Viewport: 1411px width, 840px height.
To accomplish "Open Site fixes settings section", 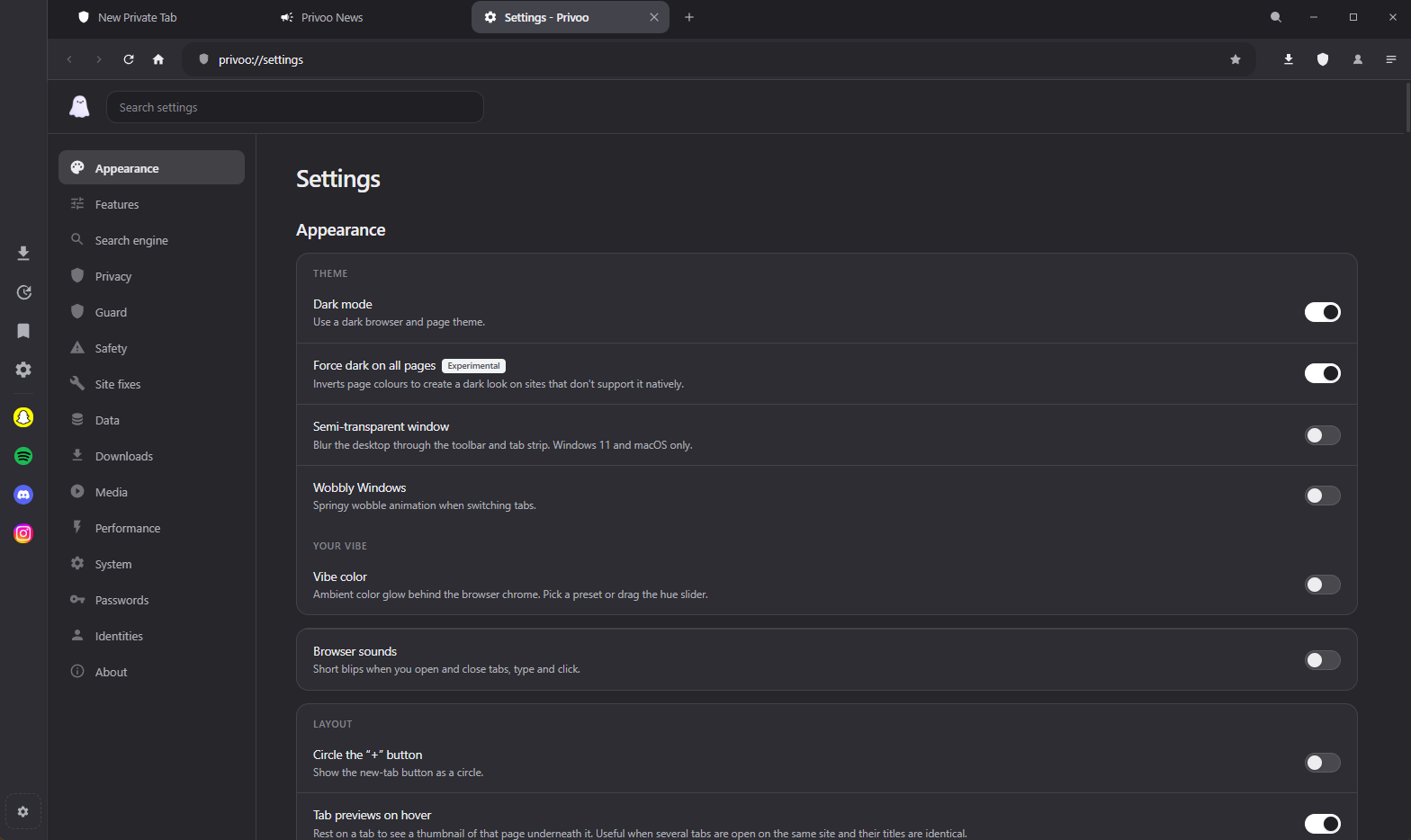I will tap(151, 384).
